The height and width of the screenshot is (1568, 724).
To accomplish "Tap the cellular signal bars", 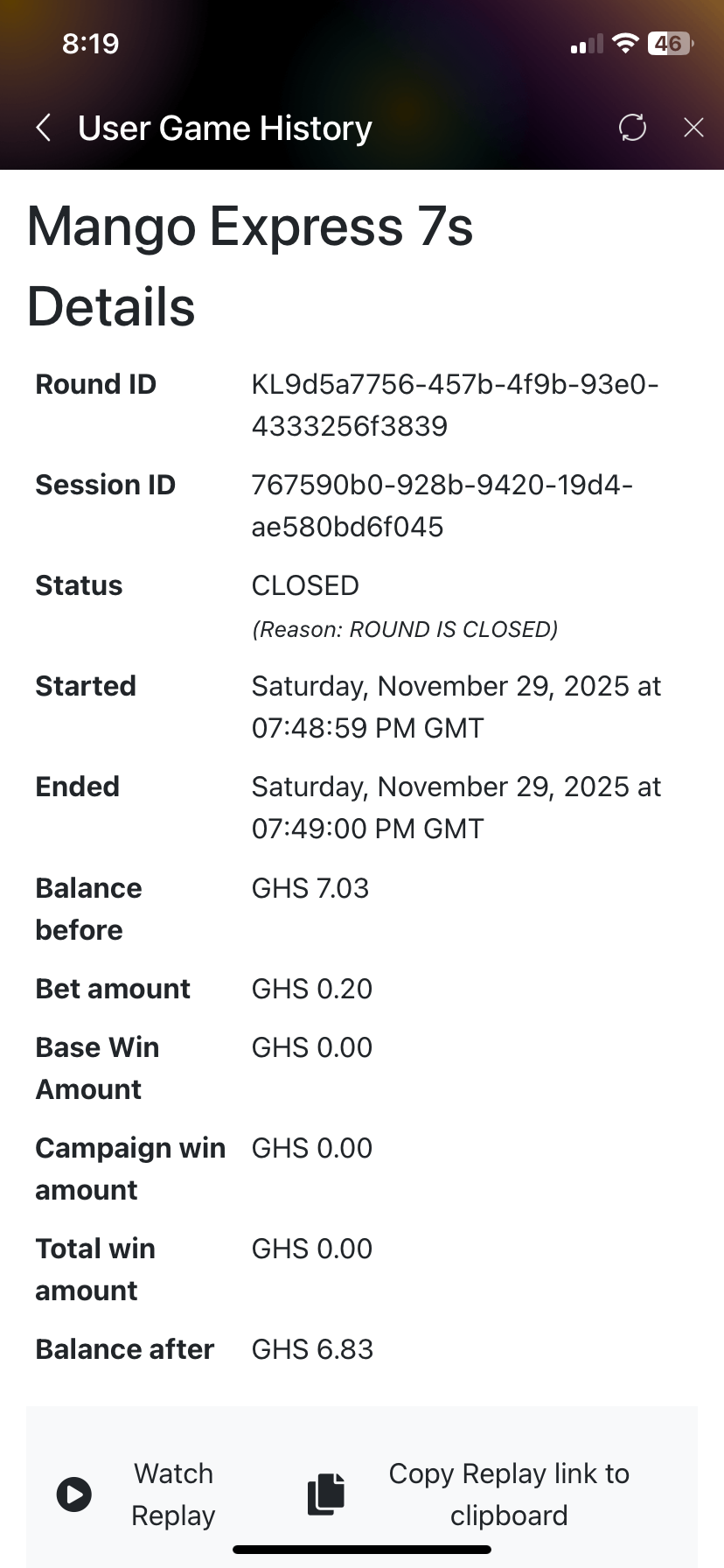I will 587,45.
